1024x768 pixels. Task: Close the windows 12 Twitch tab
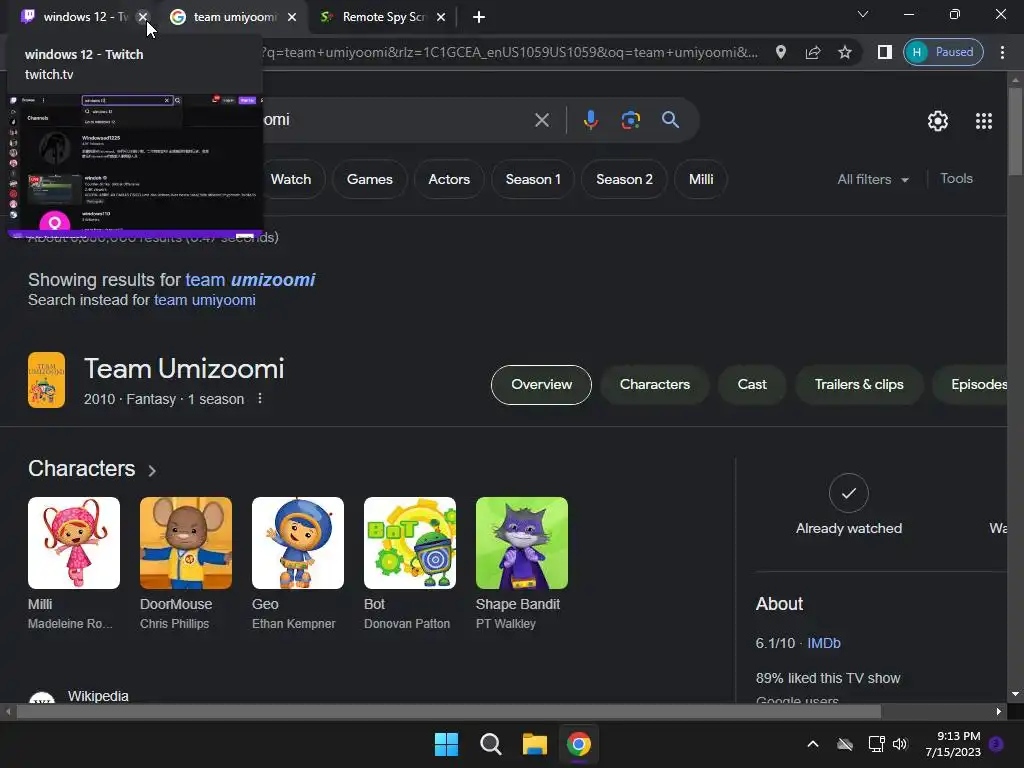coord(142,17)
